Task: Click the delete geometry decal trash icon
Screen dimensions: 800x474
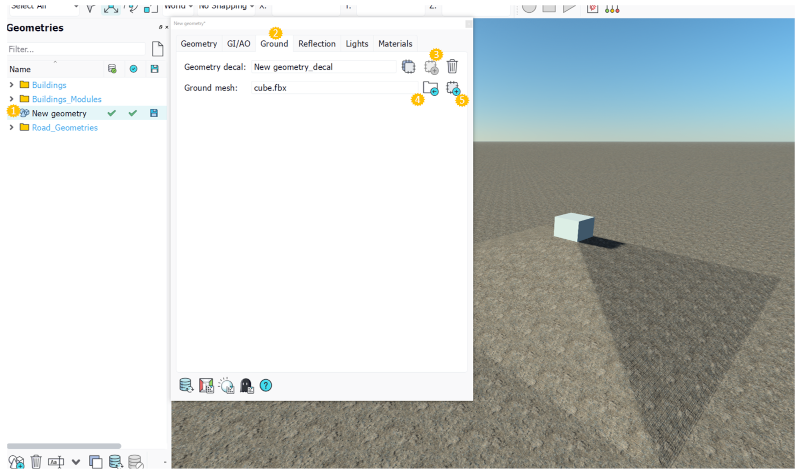Action: pyautogui.click(x=452, y=67)
